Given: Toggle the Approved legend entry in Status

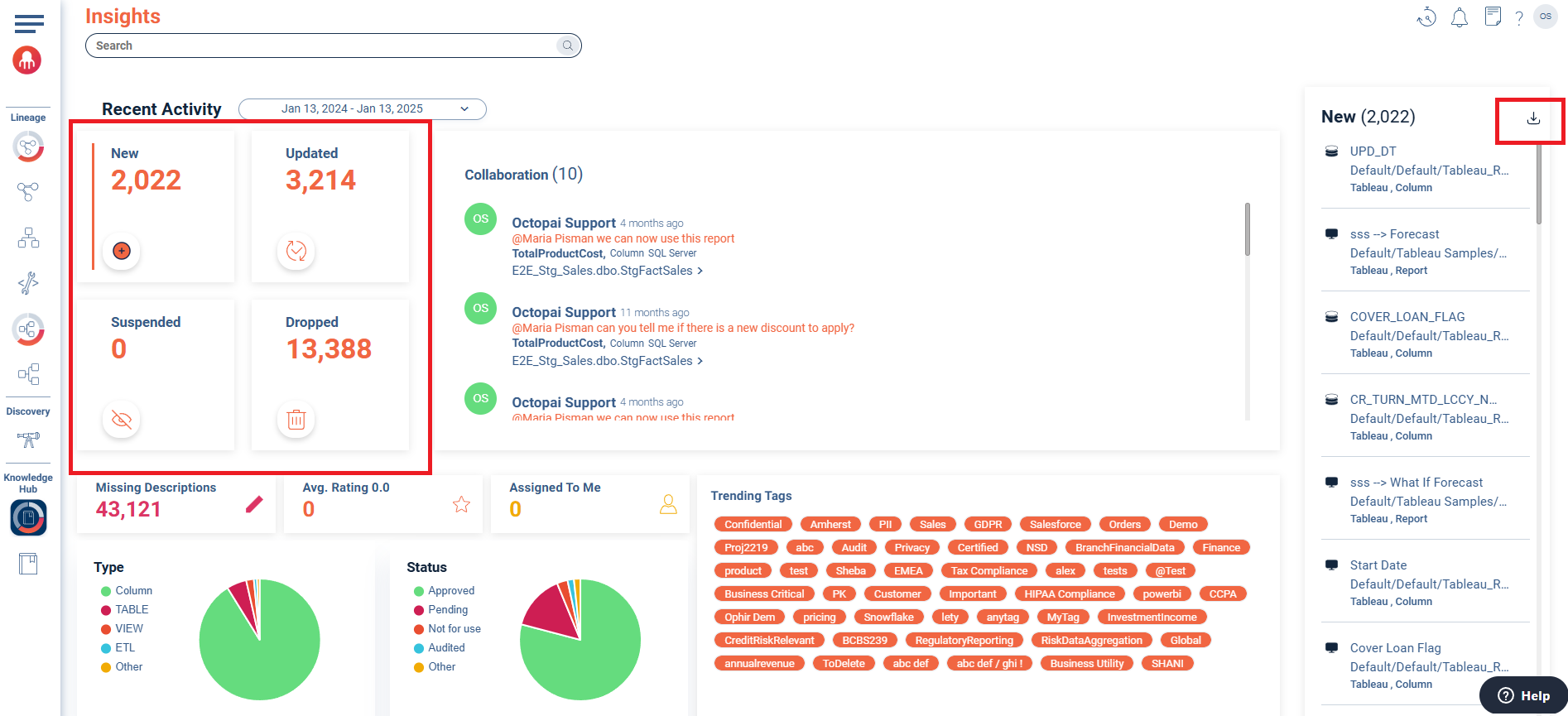Looking at the screenshot, I should pos(450,591).
